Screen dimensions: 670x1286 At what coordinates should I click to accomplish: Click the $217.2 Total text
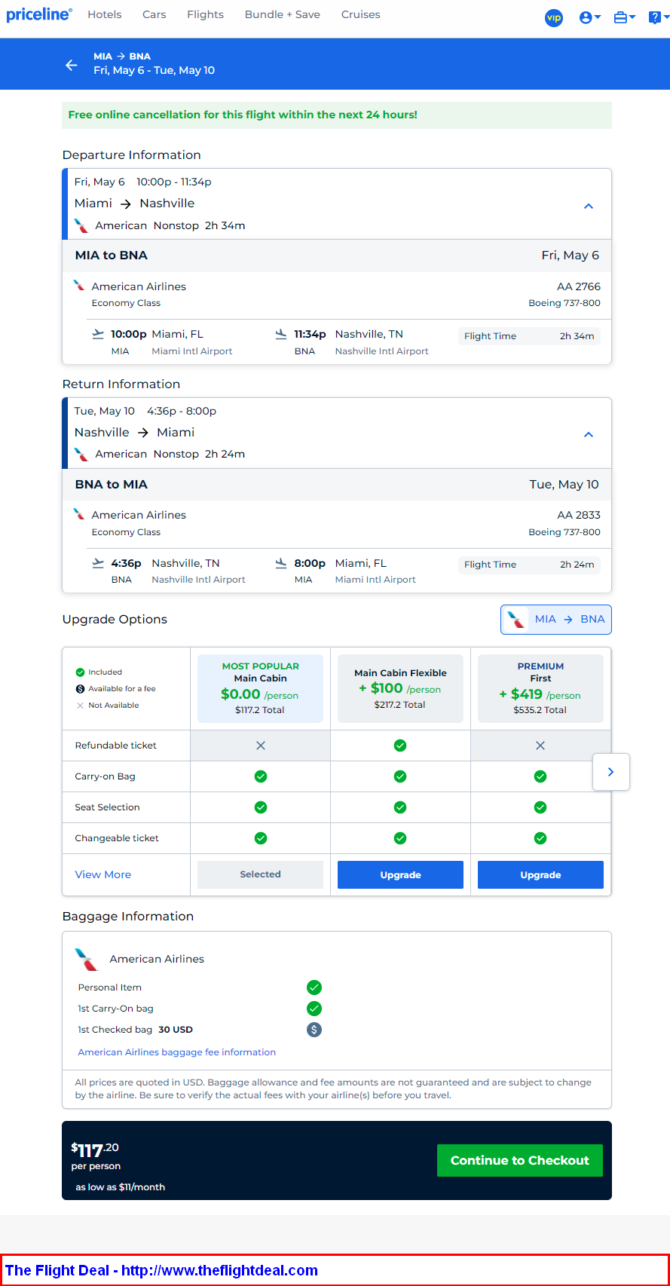point(400,704)
